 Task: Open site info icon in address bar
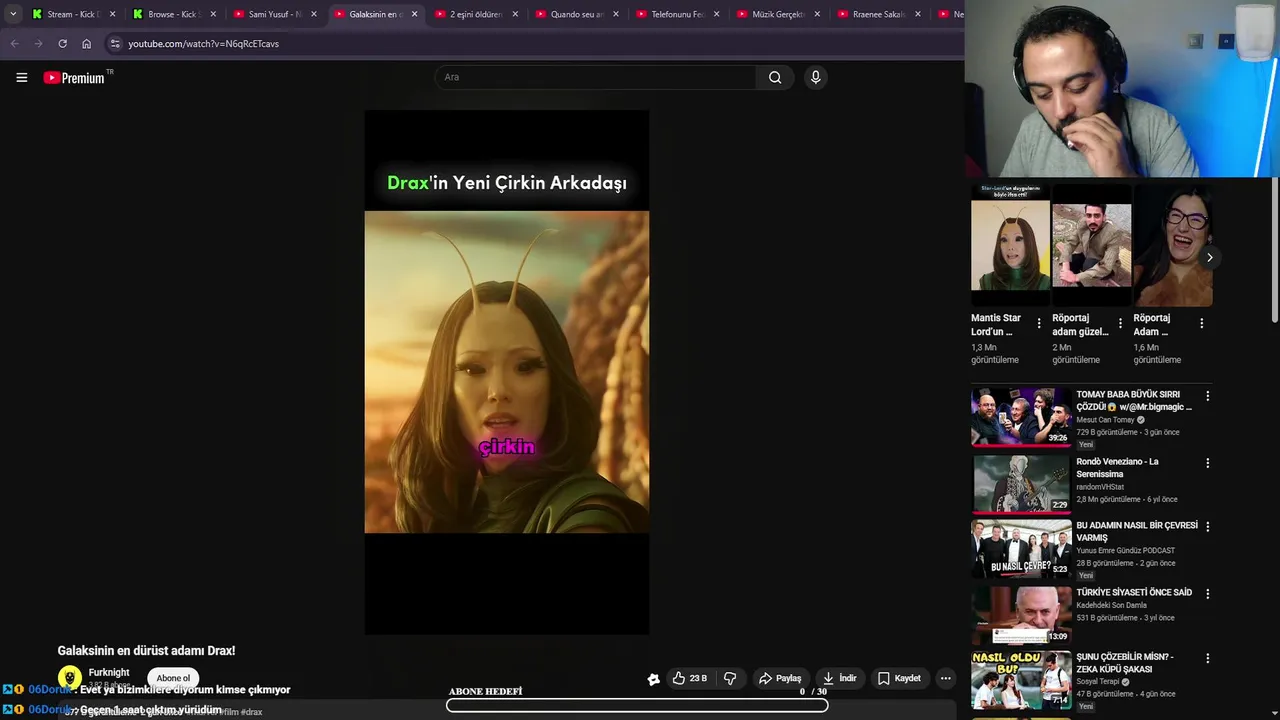[x=115, y=44]
